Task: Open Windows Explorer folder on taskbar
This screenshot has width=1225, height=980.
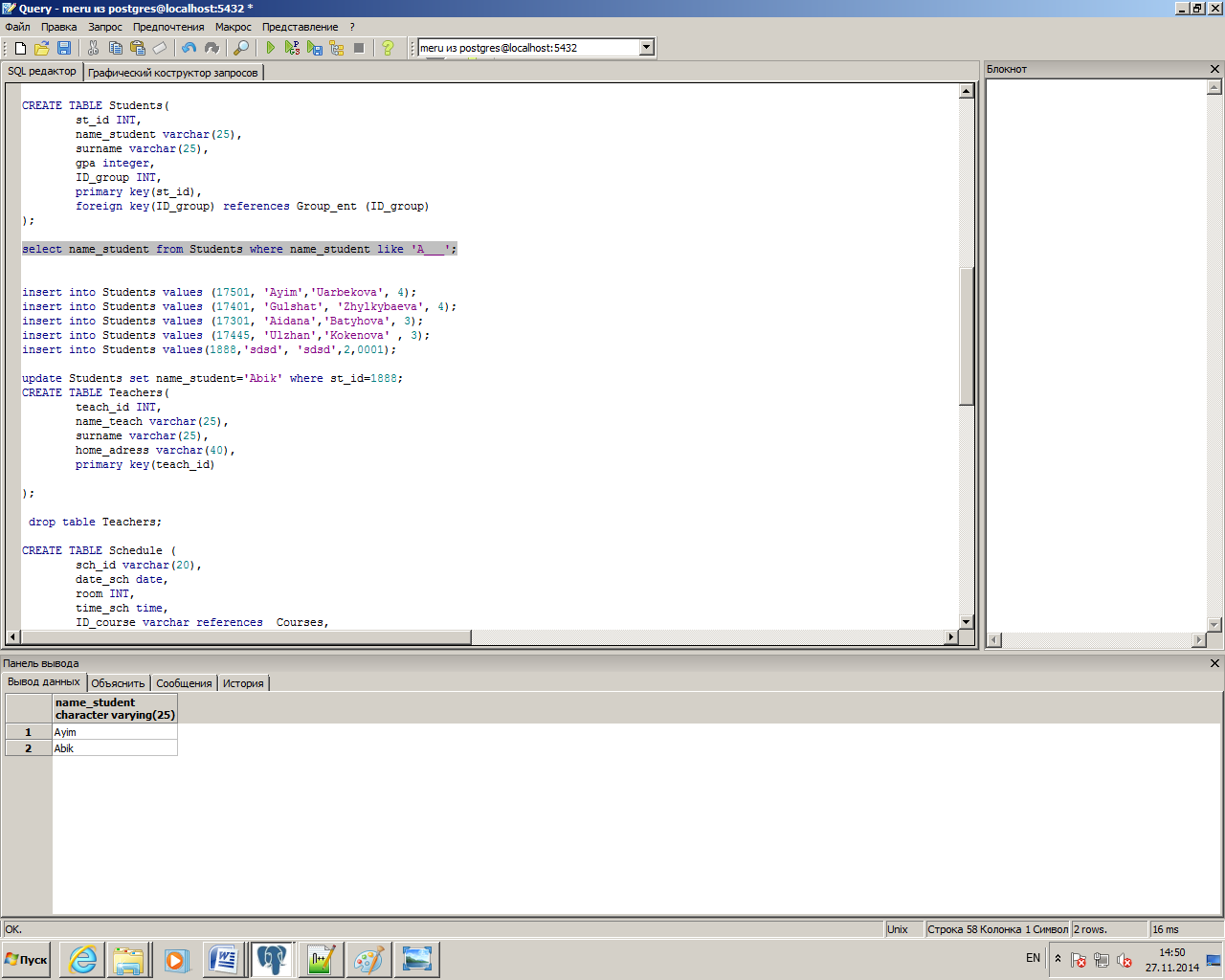Action: click(x=129, y=959)
